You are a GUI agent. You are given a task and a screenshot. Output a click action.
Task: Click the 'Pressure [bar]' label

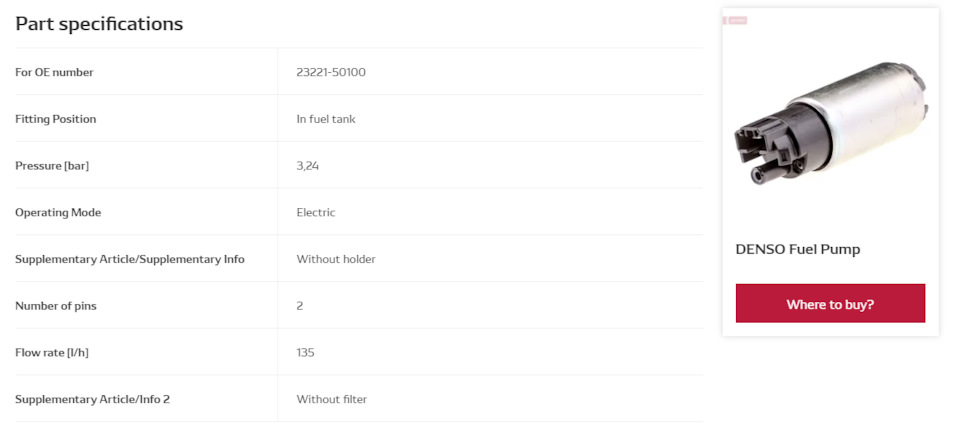[x=52, y=166]
